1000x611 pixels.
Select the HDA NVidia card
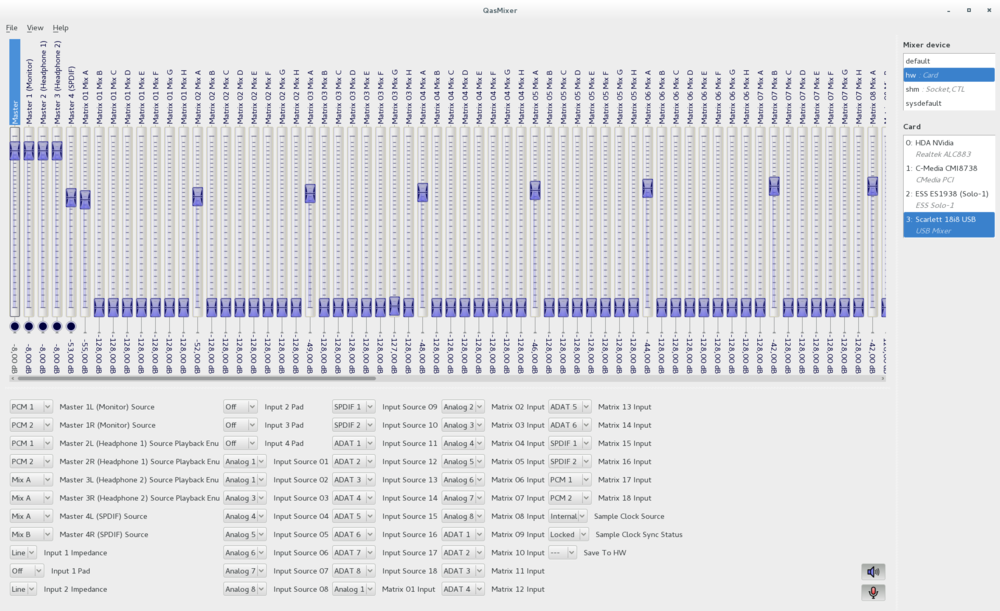[948, 149]
